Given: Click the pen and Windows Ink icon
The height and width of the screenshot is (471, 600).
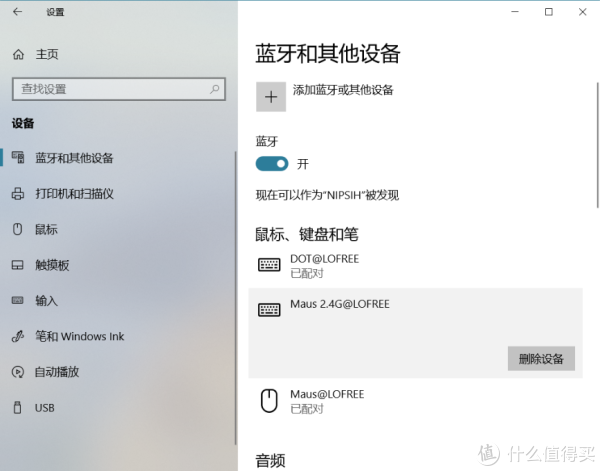Looking at the screenshot, I should point(18,336).
